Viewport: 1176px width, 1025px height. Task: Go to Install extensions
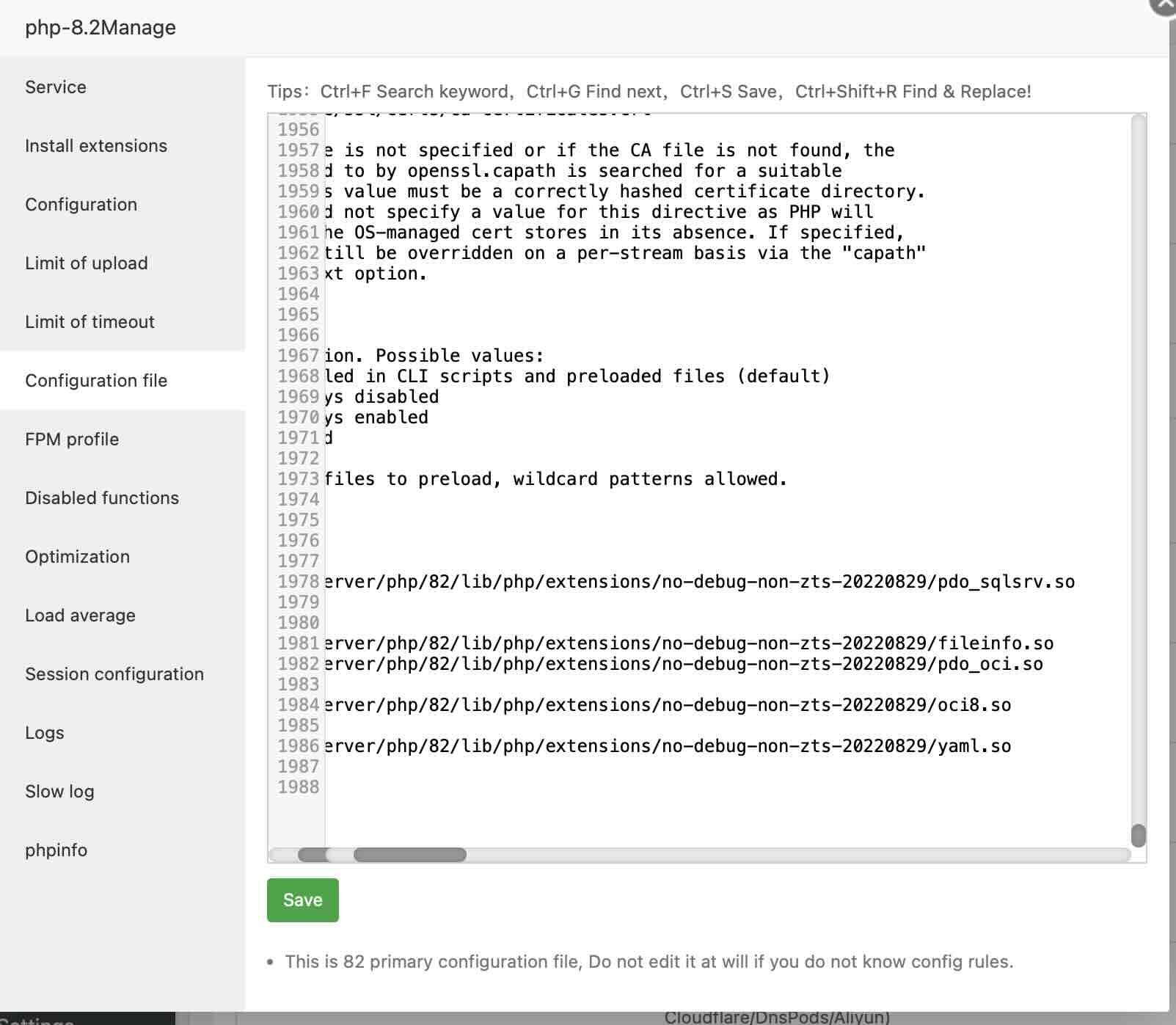pos(96,146)
